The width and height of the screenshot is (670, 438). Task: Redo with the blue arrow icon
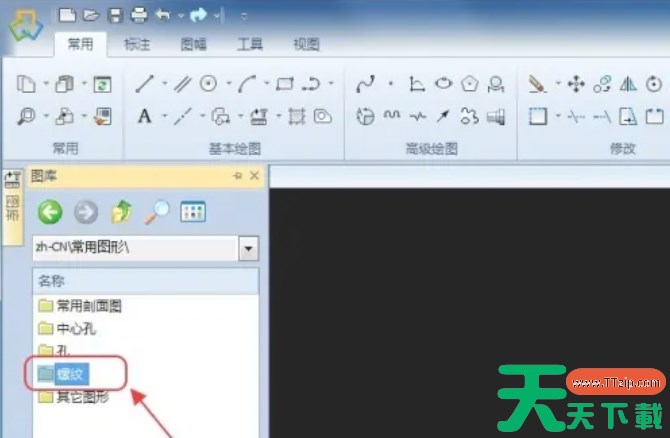click(198, 15)
